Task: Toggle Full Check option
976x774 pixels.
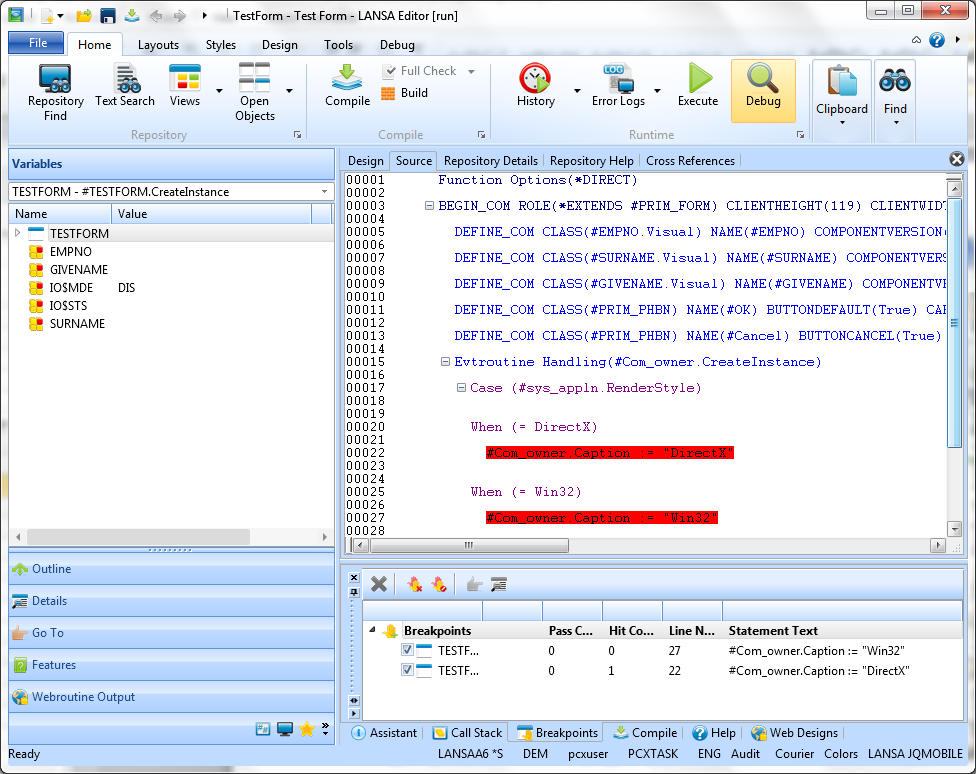Action: [x=420, y=71]
